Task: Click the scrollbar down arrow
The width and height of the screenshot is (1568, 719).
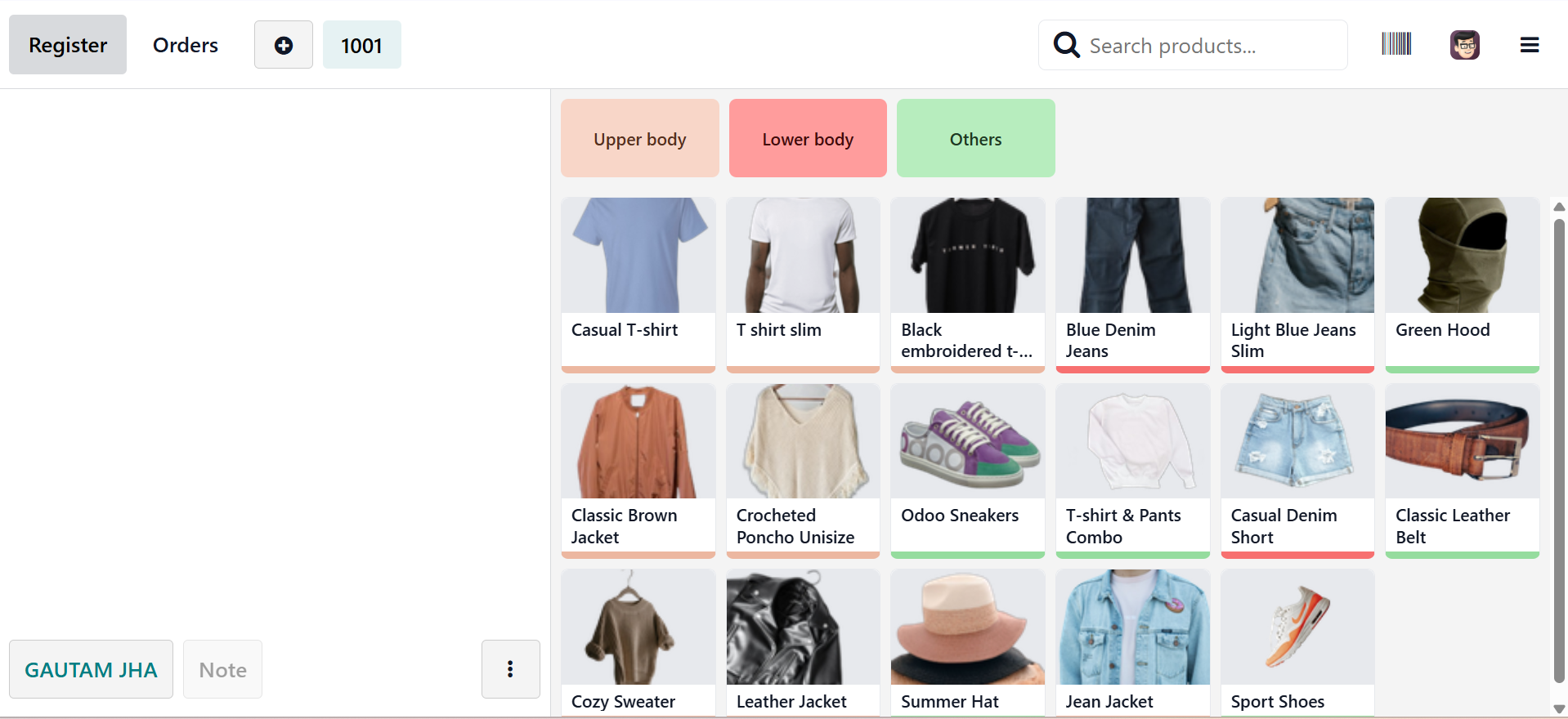Action: point(1559,708)
